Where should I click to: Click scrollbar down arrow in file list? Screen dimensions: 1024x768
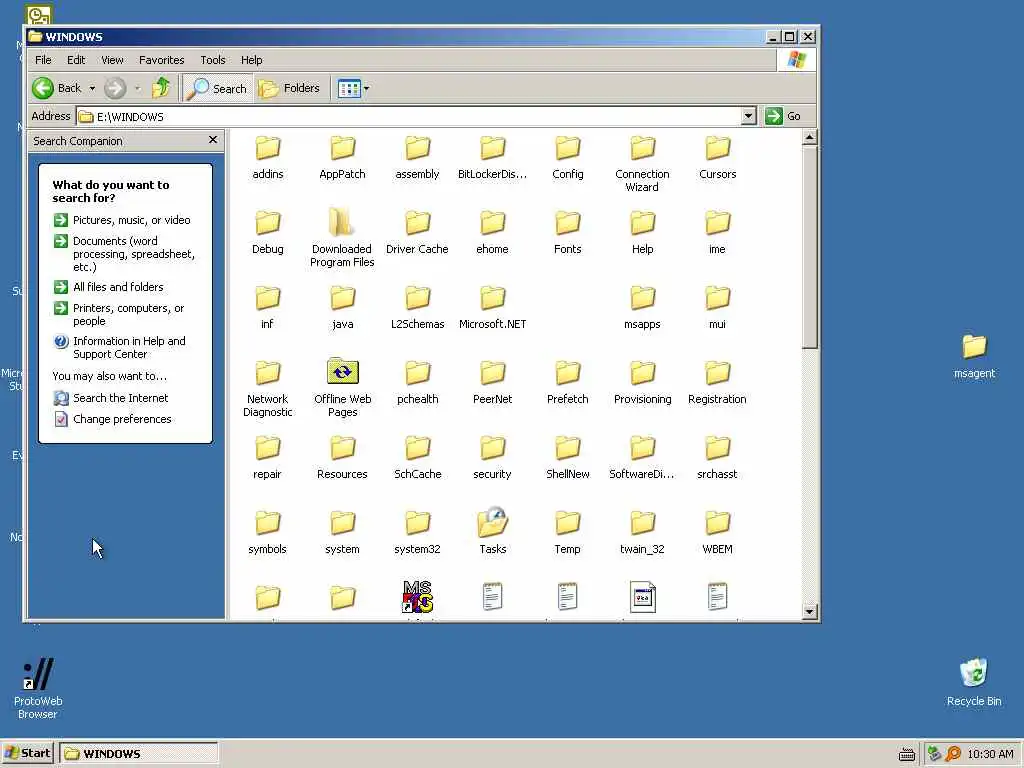810,612
